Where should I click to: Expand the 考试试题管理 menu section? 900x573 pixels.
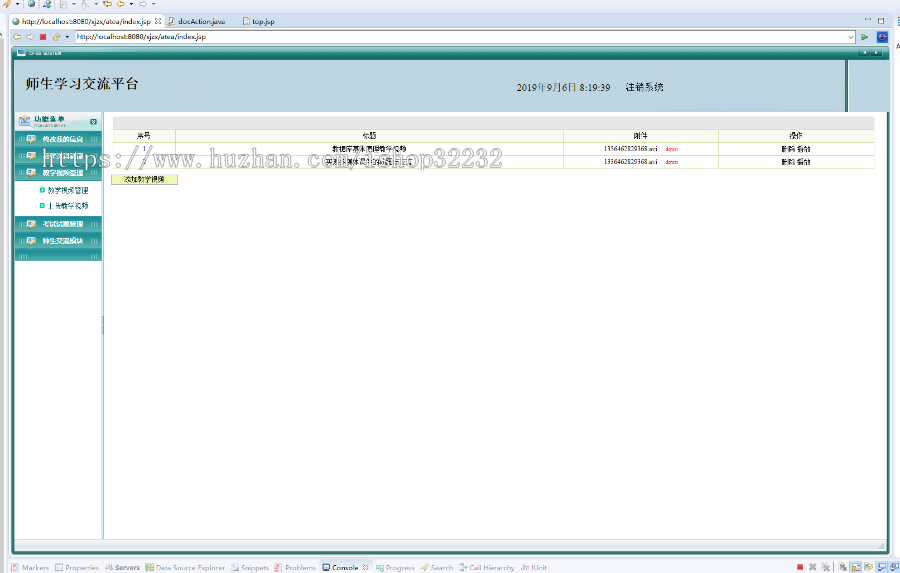coord(58,224)
